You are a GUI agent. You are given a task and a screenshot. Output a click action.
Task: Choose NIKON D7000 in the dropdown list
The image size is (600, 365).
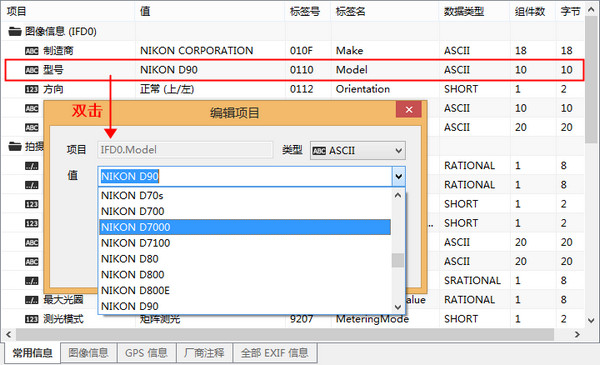[245, 227]
